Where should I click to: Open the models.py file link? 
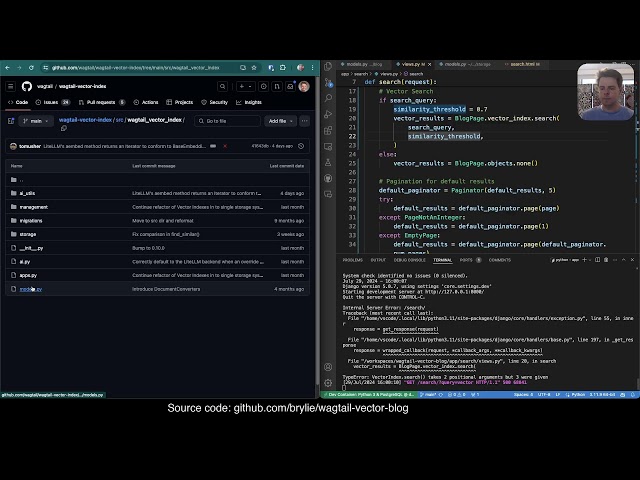[31, 289]
